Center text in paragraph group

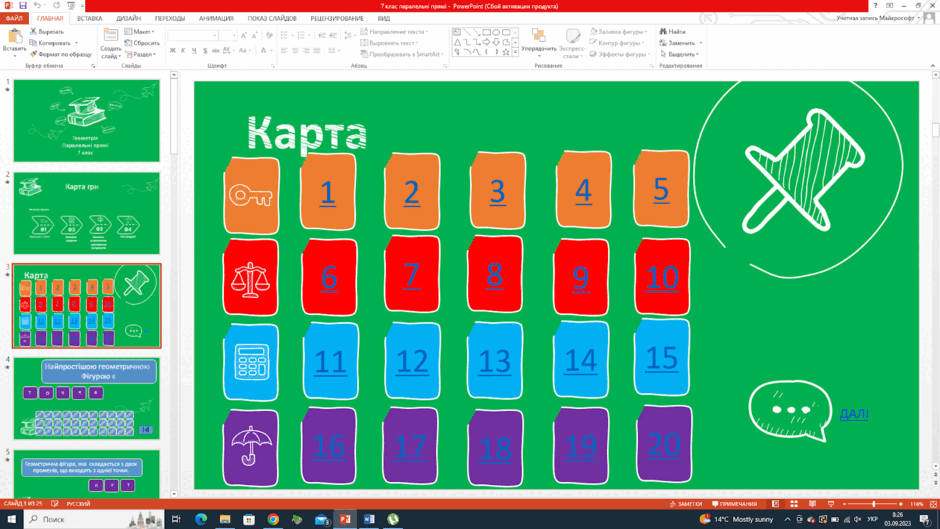[x=295, y=51]
